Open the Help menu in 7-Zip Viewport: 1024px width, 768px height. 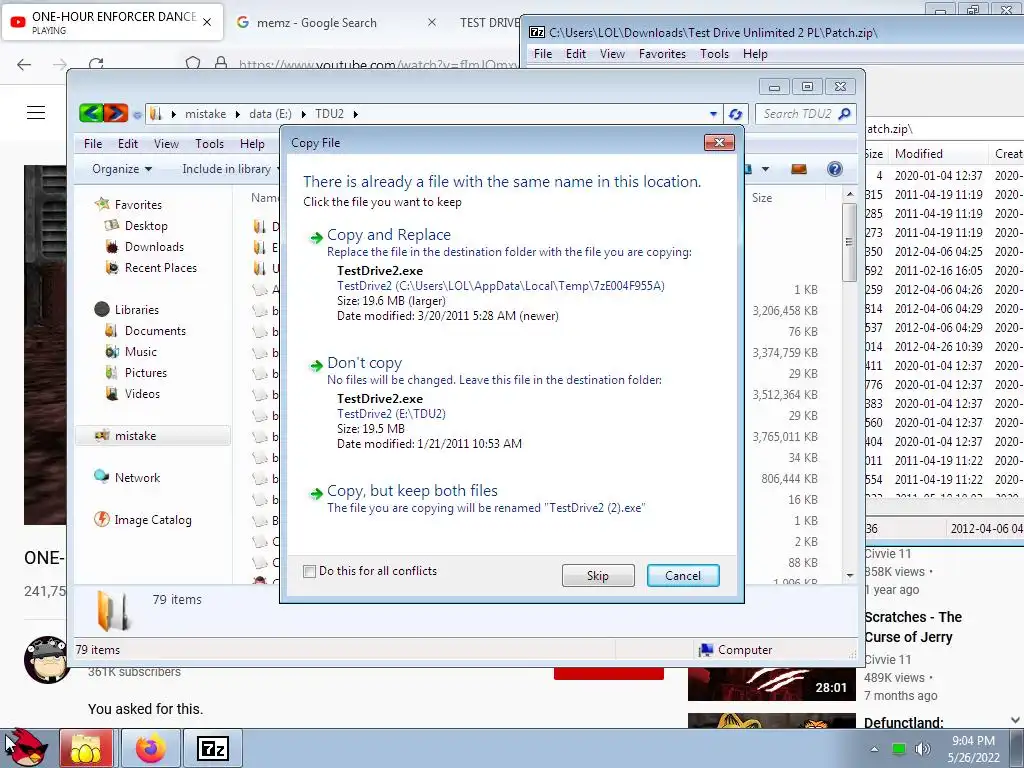pos(755,54)
